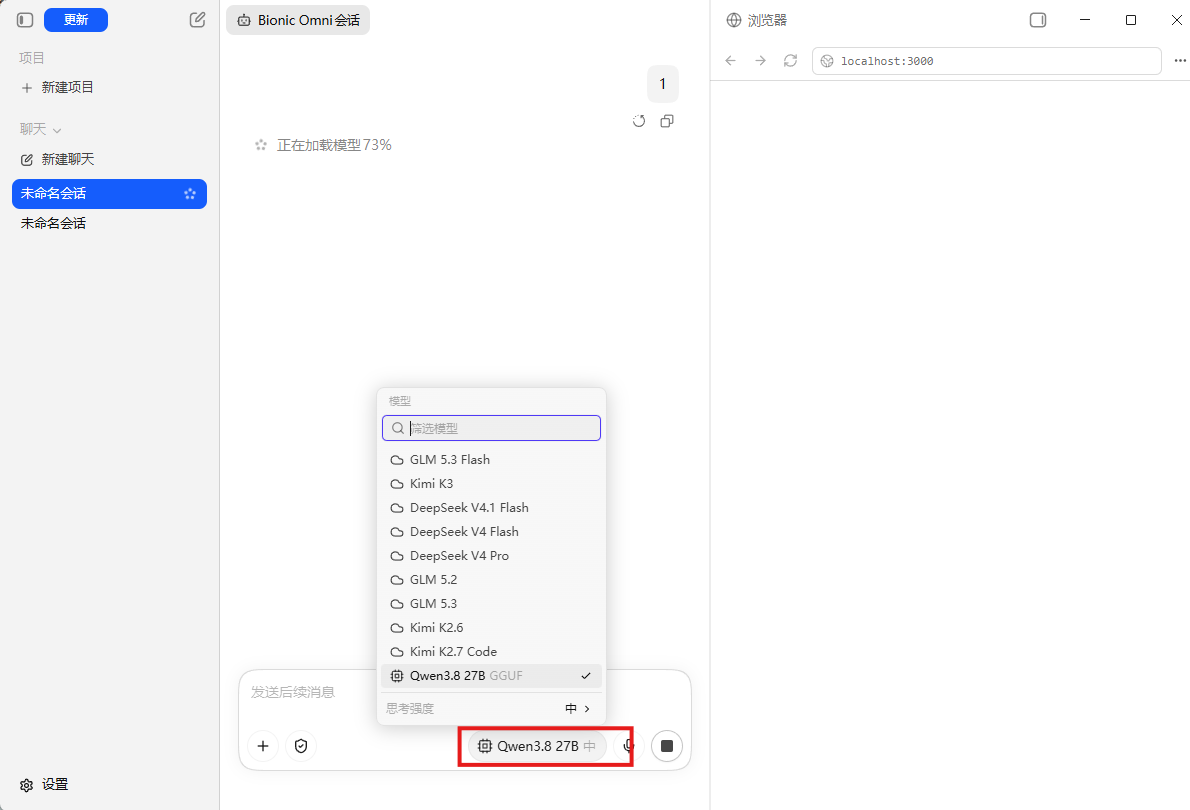1190x810 pixels.
Task: Click the regenerate response icon
Action: [639, 121]
